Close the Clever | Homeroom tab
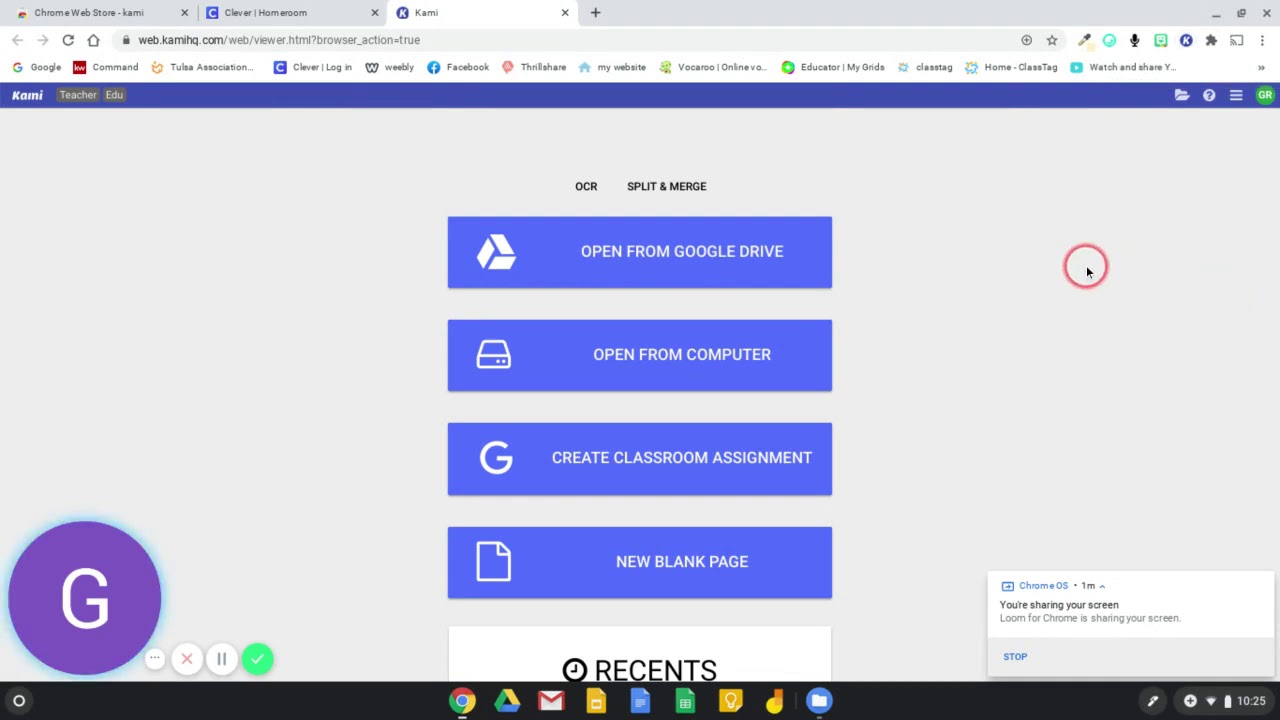 (x=375, y=13)
